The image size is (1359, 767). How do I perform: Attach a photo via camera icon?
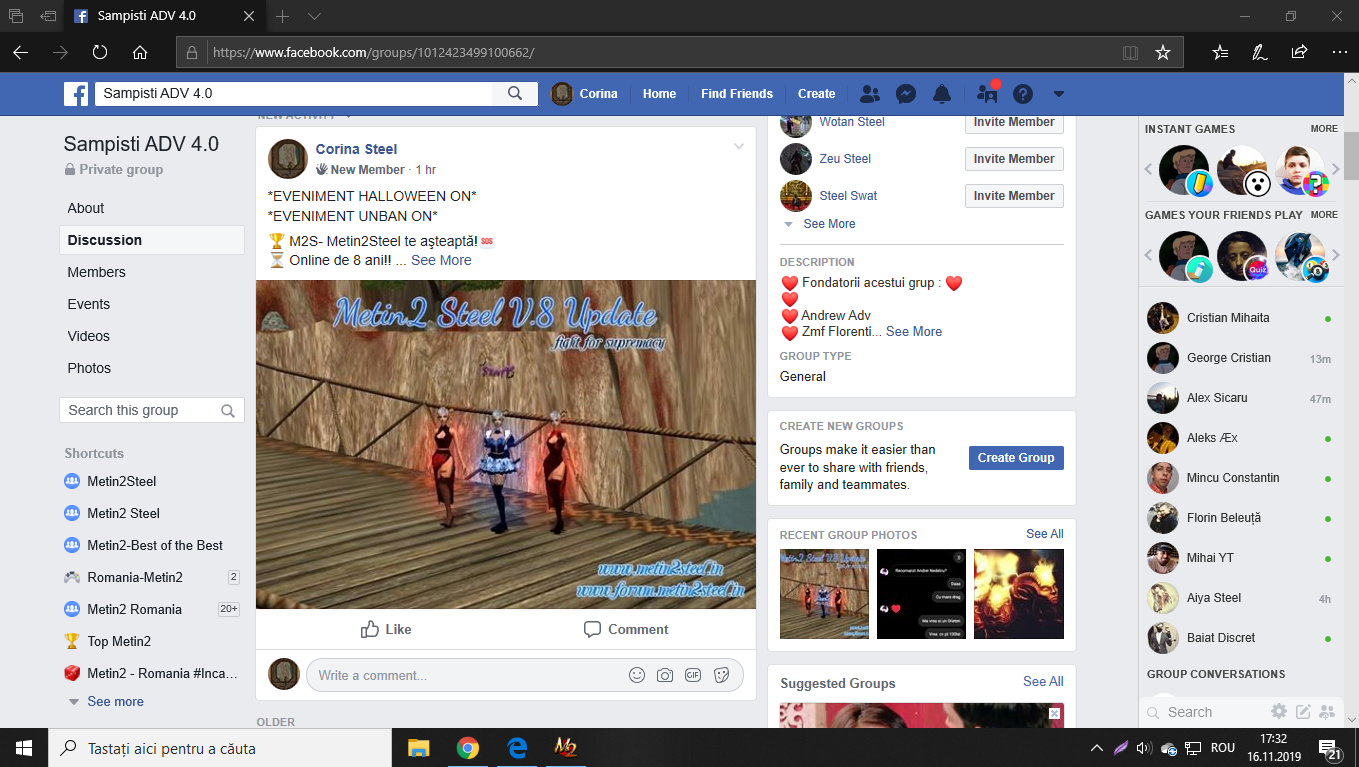click(665, 675)
